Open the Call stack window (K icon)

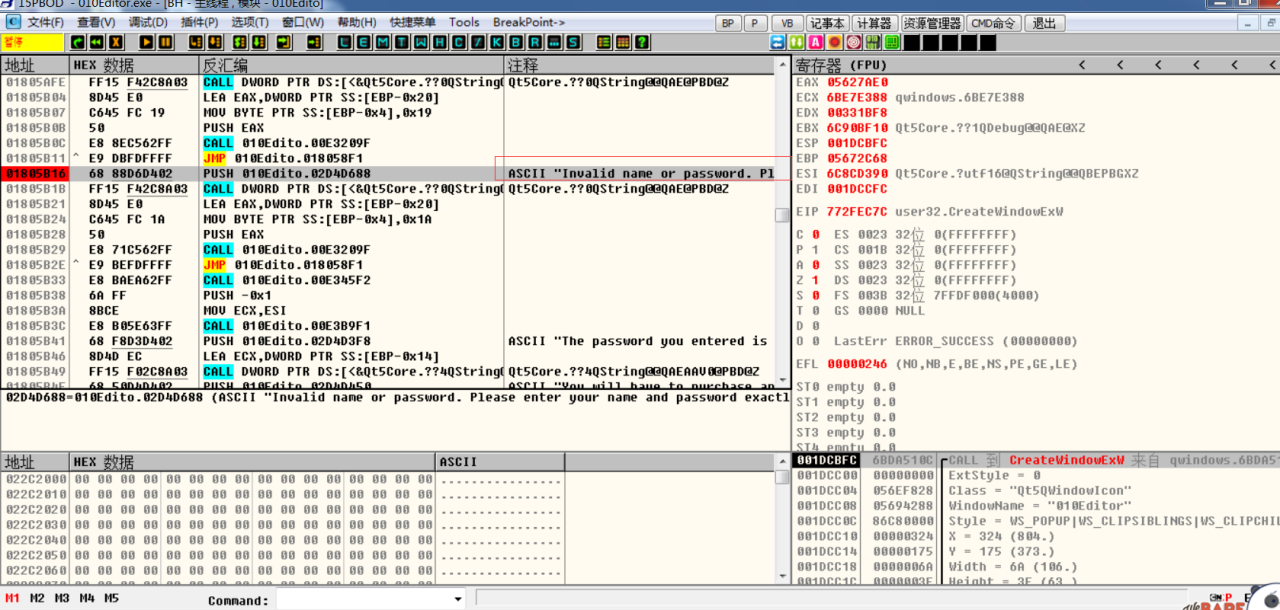point(496,42)
